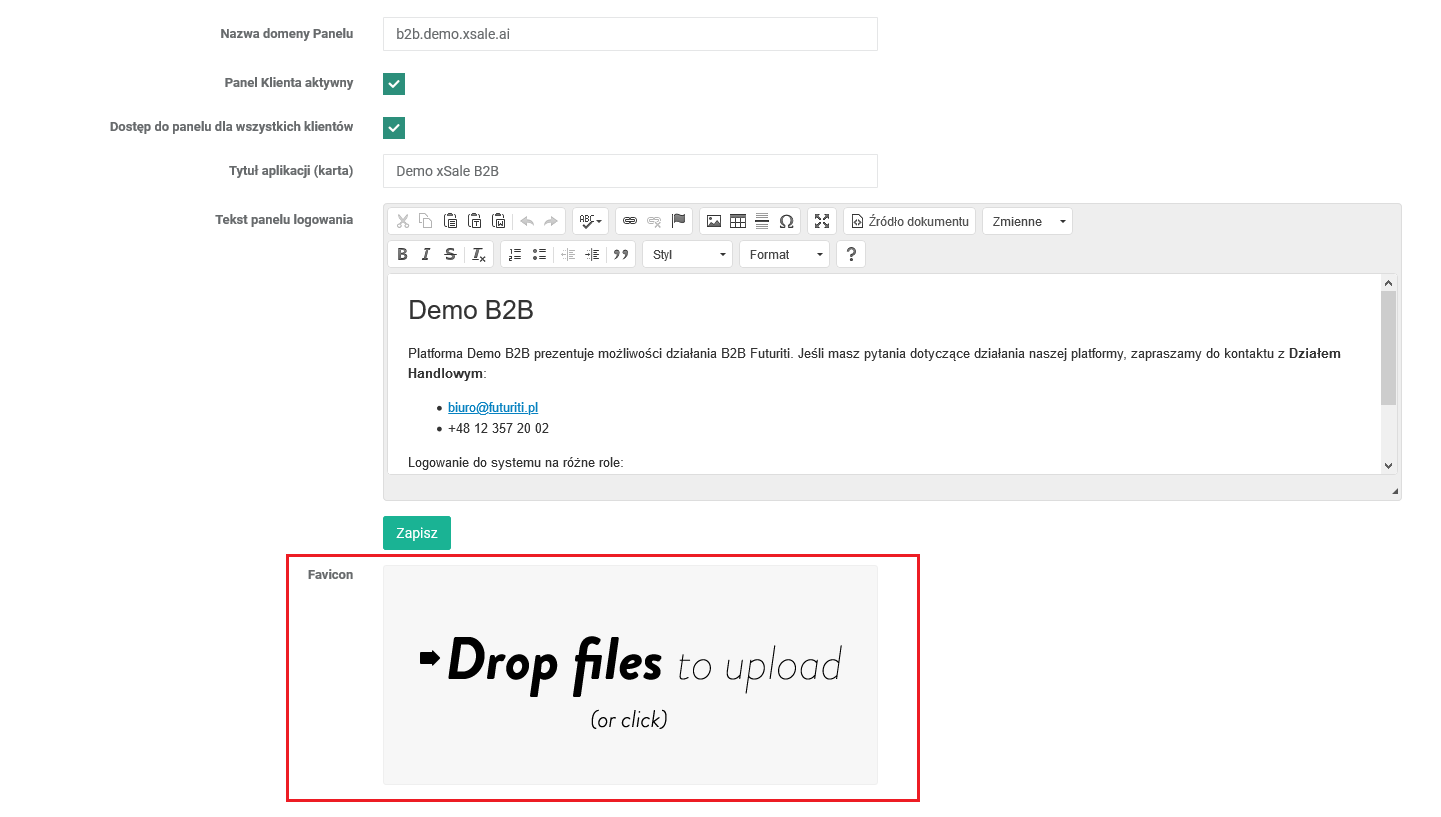Create a bulleted list
Screen dimensions: 1441x817
(x=539, y=254)
